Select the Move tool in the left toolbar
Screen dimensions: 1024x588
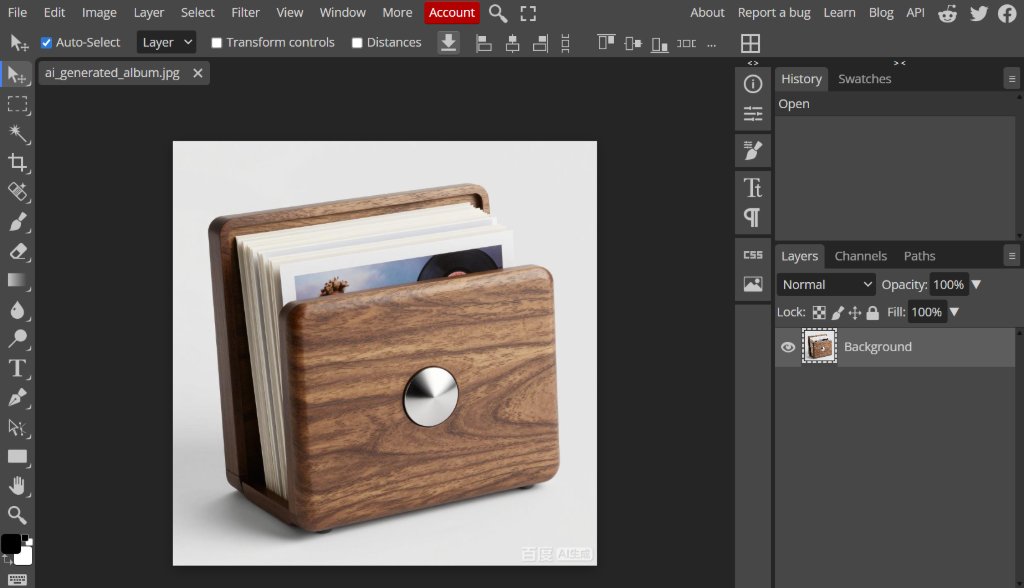[17, 74]
